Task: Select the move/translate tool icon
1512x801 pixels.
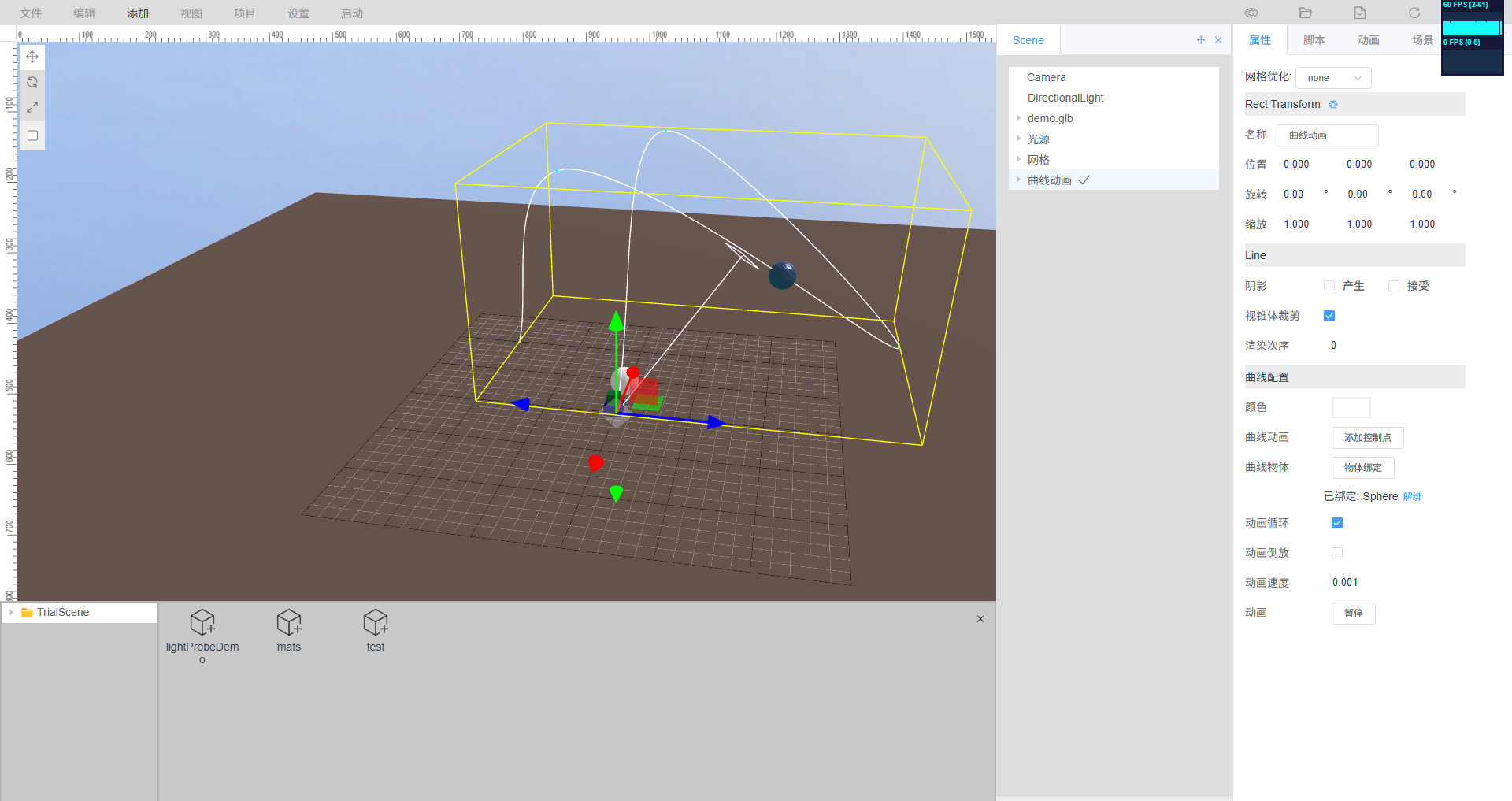Action: click(32, 57)
